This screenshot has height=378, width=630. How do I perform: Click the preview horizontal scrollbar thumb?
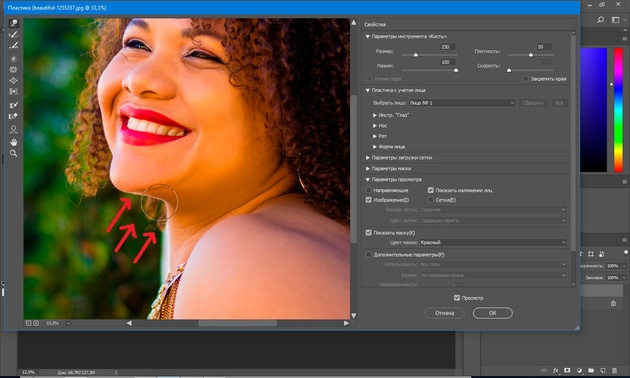pos(237,323)
